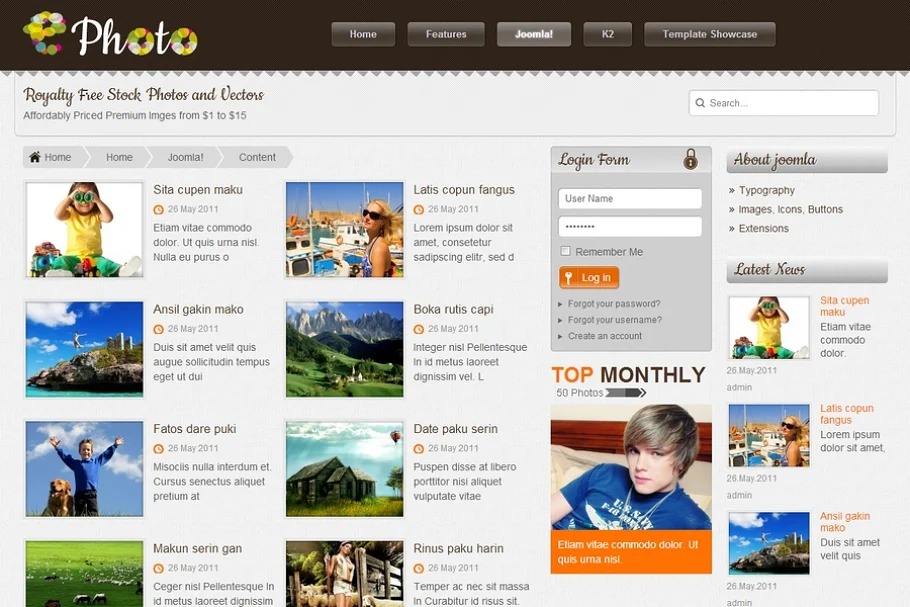Viewport: 910px width, 607px height.
Task: Open the Ansil gakin mako thumbnail
Action: [x=85, y=349]
